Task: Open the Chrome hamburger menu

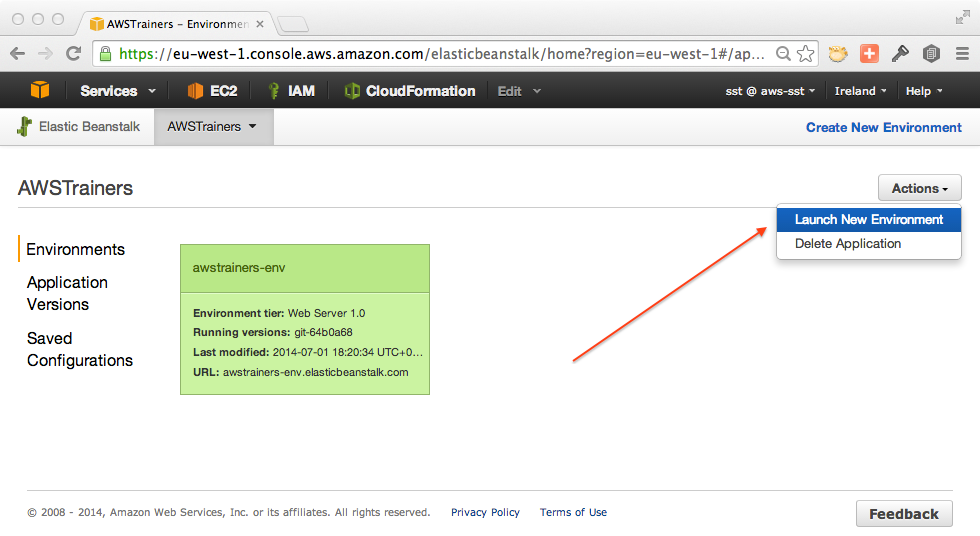Action: [962, 54]
